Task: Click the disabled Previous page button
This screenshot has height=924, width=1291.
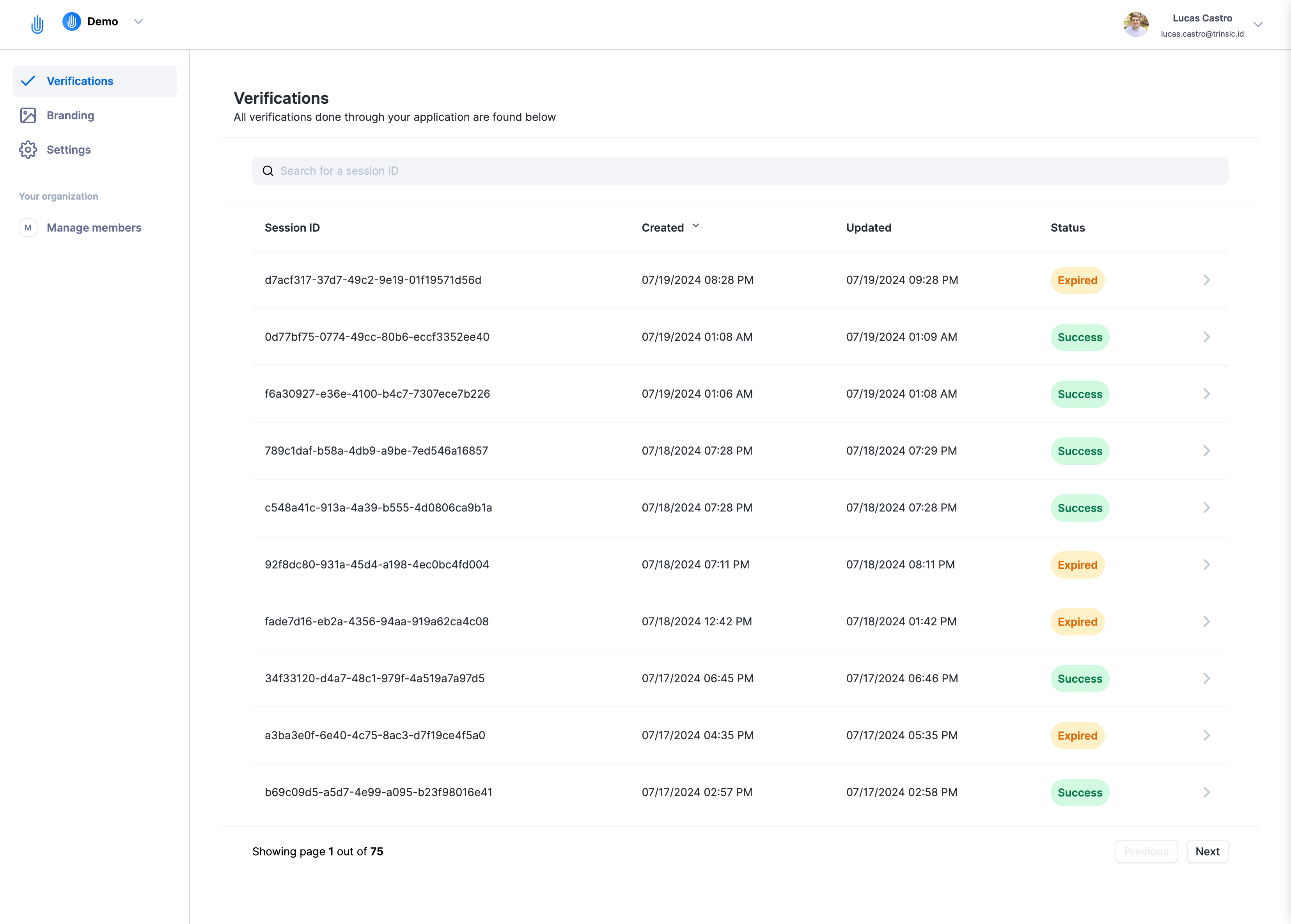Action: coord(1146,852)
